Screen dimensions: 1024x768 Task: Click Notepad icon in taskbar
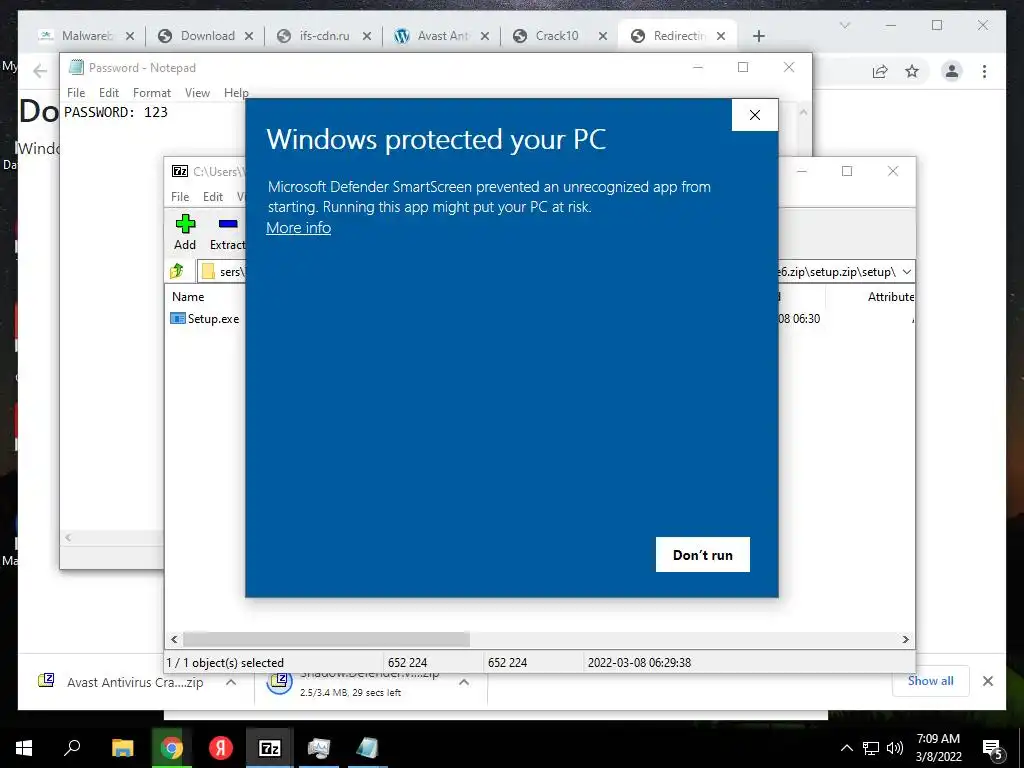tap(367, 748)
